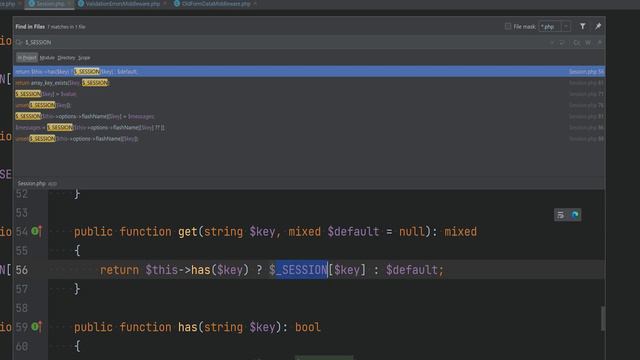The image size is (640, 360).
Task: Select the Scope tab
Action: click(x=84, y=58)
